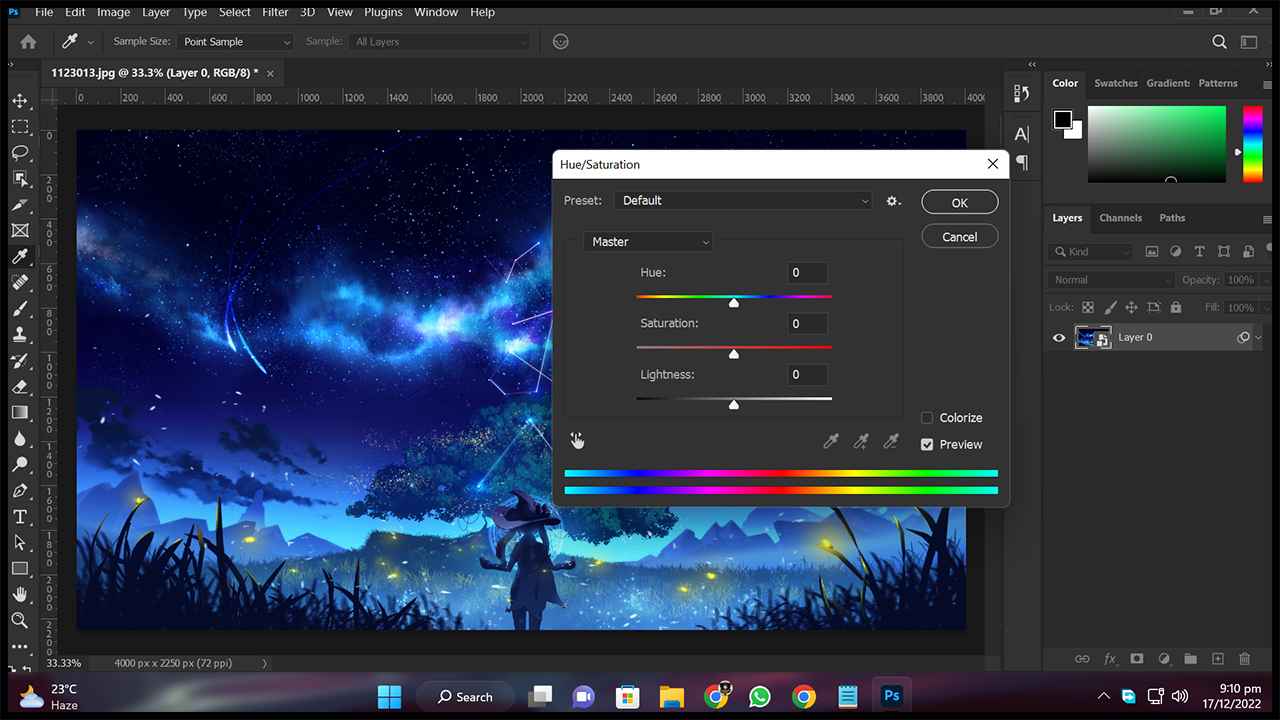Open the Layer menu
Image resolution: width=1280 pixels, height=720 pixels.
pyautogui.click(x=156, y=12)
